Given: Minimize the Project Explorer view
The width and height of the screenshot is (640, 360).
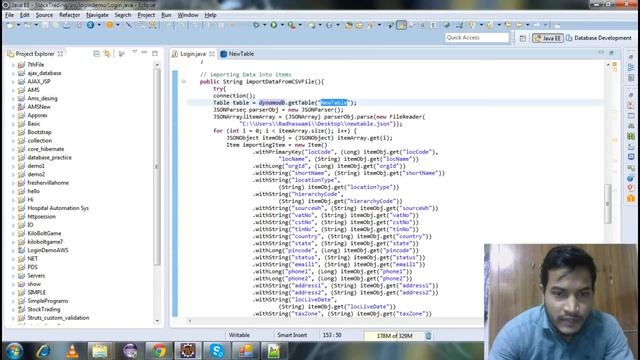Looking at the screenshot, I should pyautogui.click(x=144, y=53).
